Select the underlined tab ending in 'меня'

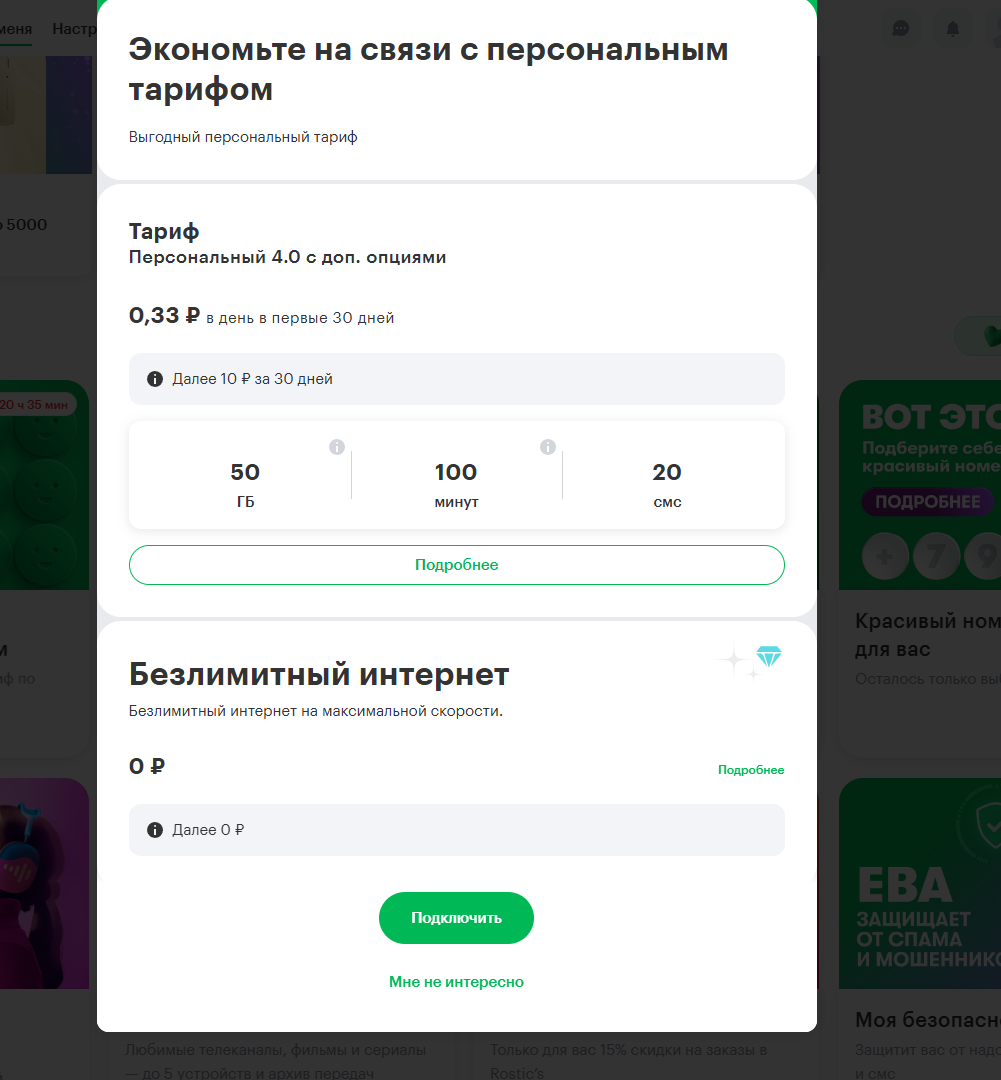[x=16, y=29]
